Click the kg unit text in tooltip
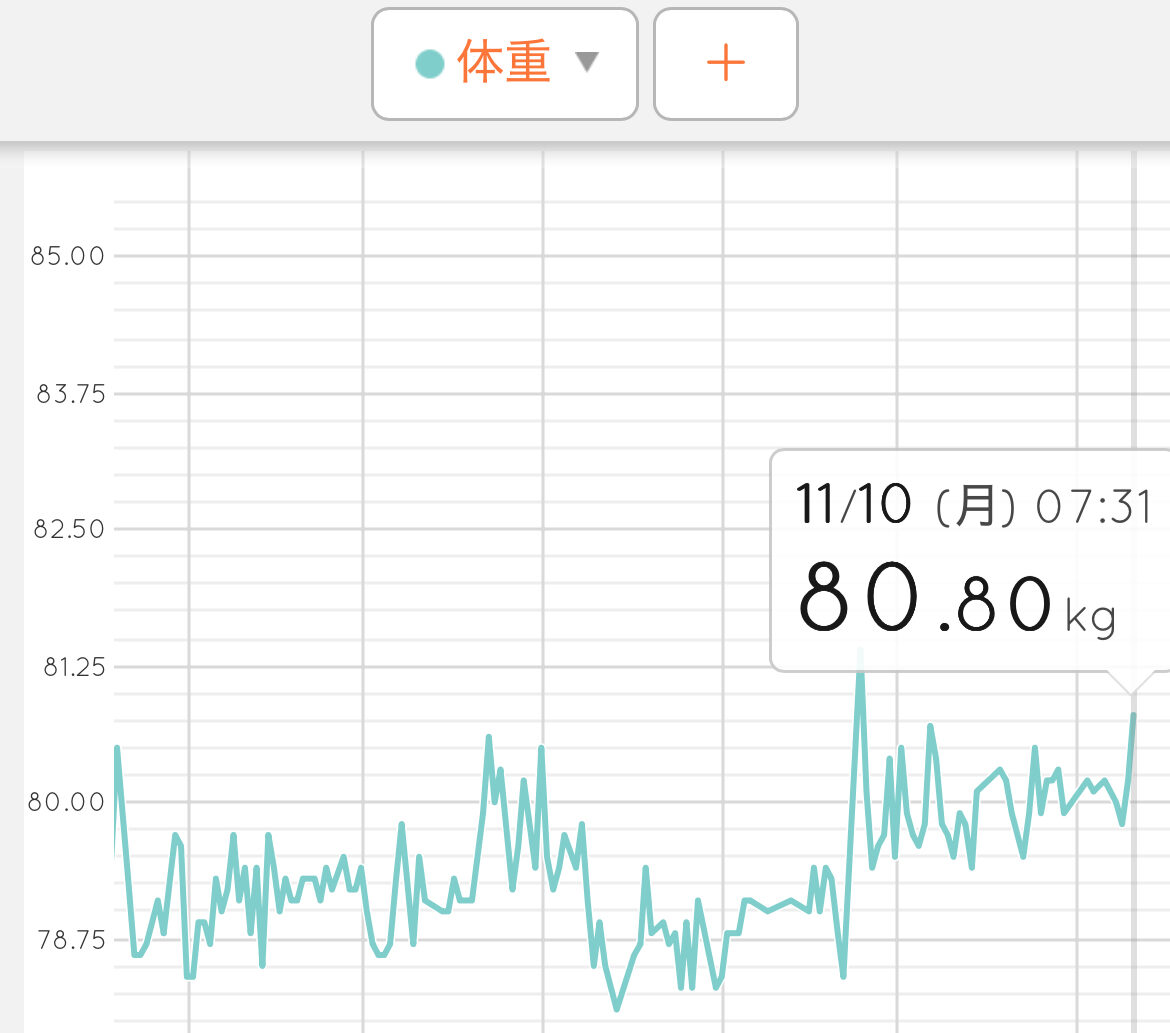 [x=1091, y=617]
